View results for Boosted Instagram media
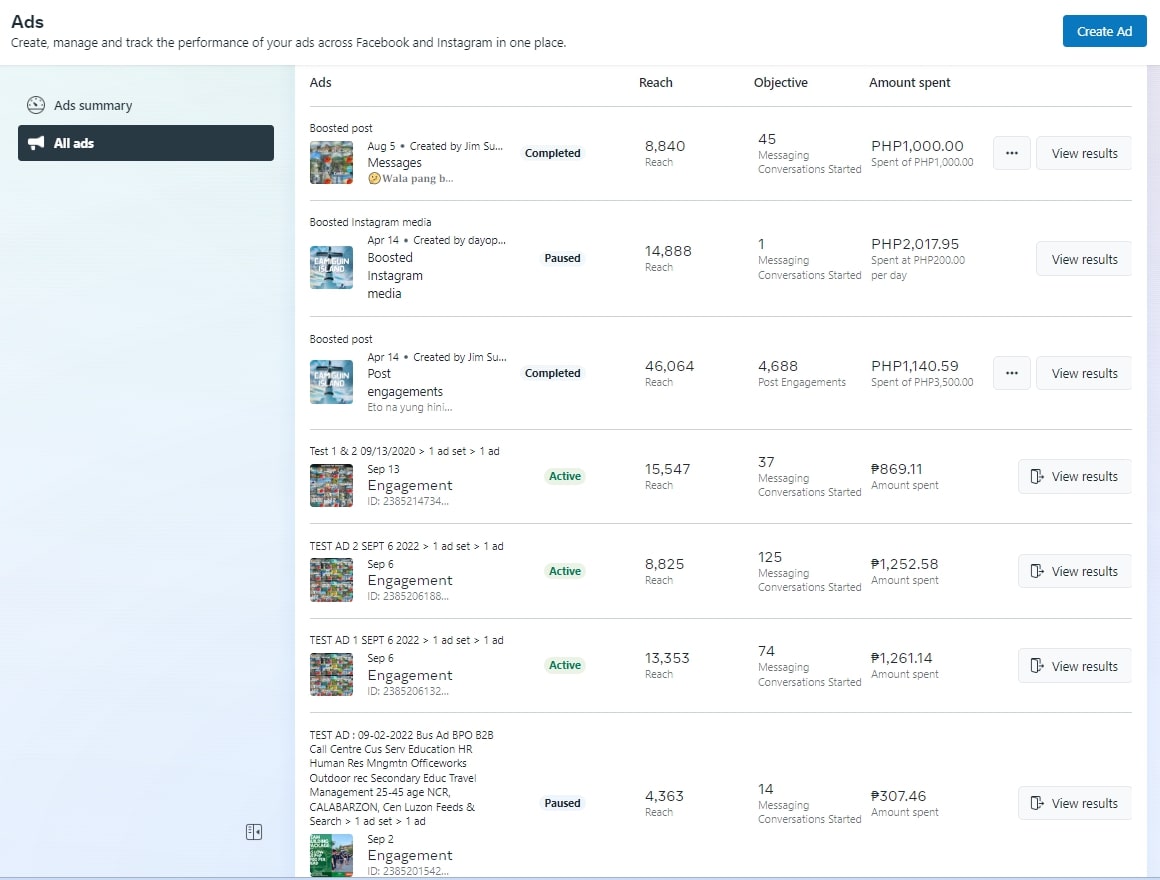Image resolution: width=1160 pixels, height=880 pixels. click(1084, 259)
